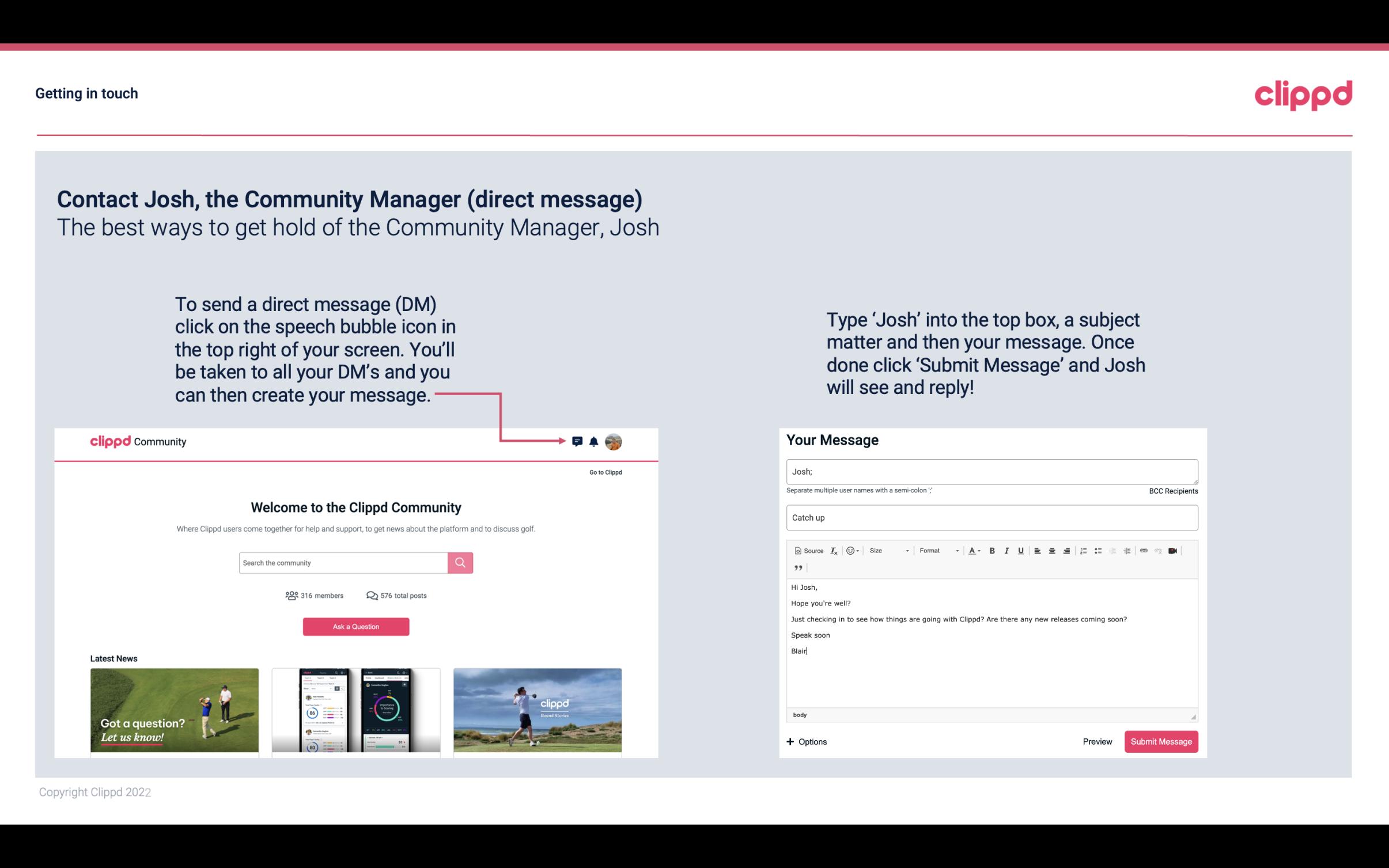Click the Ask a Question tab
The width and height of the screenshot is (1389, 868).
tap(355, 625)
